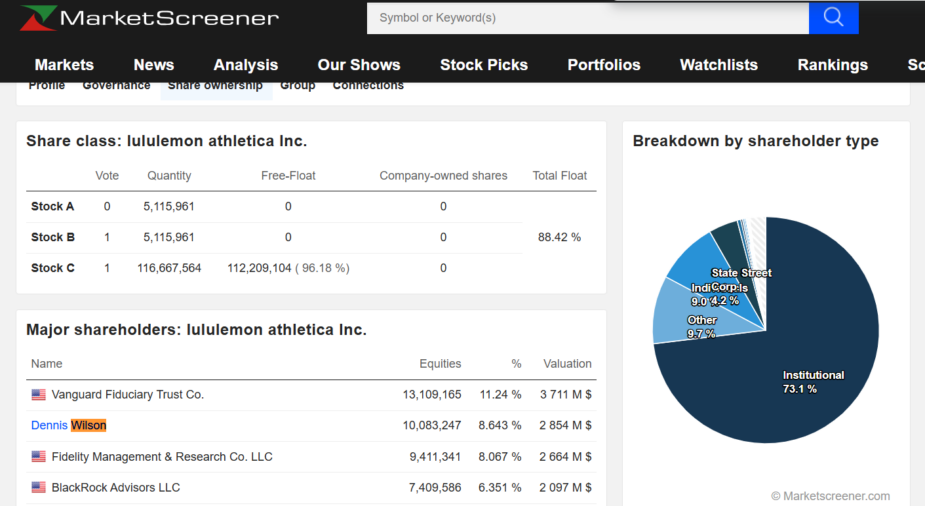The width and height of the screenshot is (925, 506).
Task: Click the Rankings navigation item
Action: [832, 64]
